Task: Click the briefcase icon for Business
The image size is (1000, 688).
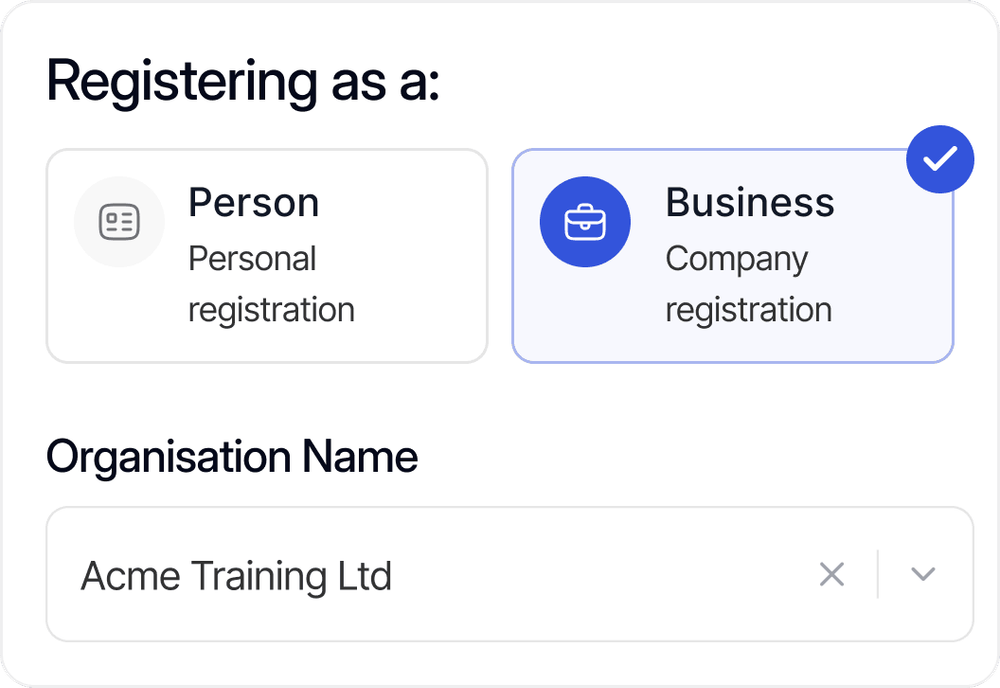Action: [x=585, y=222]
